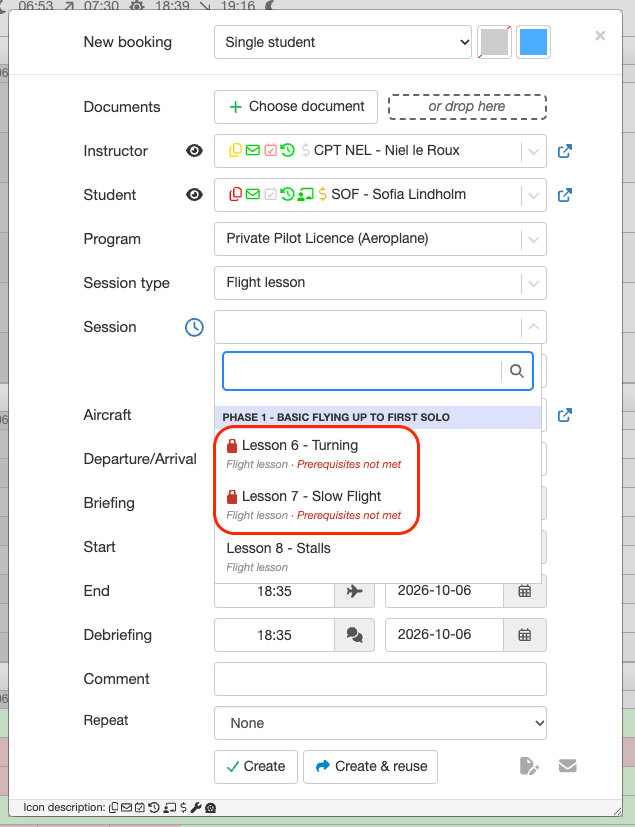This screenshot has width=635, height=827.
Task: Open the Program field Private Pilot Licence
Action: (380, 239)
